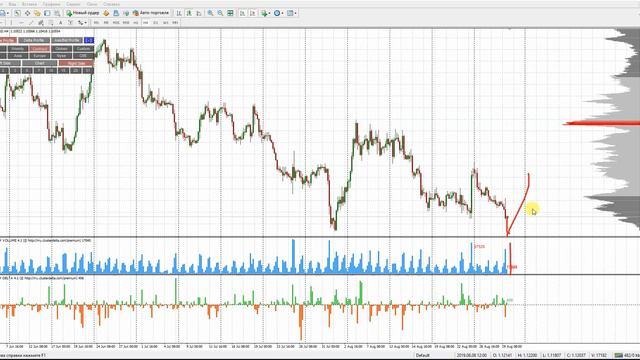
Task: Select the equidistant channel tool
Action: coord(41,22)
